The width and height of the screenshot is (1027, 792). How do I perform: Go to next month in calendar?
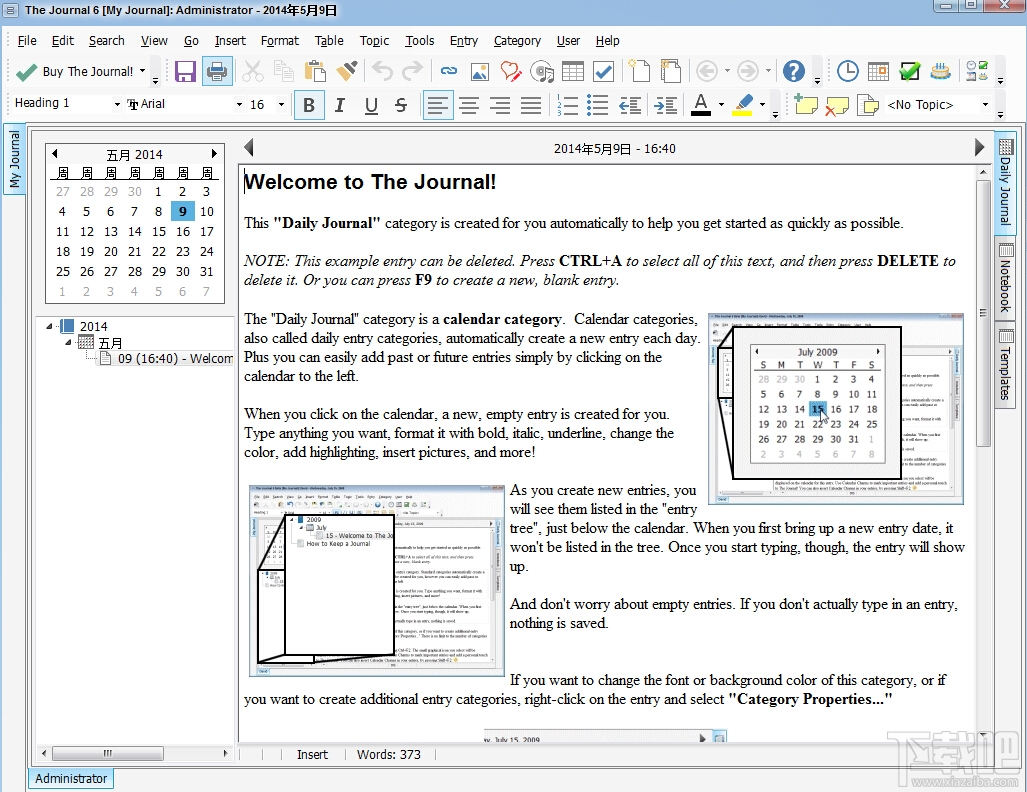click(x=214, y=154)
